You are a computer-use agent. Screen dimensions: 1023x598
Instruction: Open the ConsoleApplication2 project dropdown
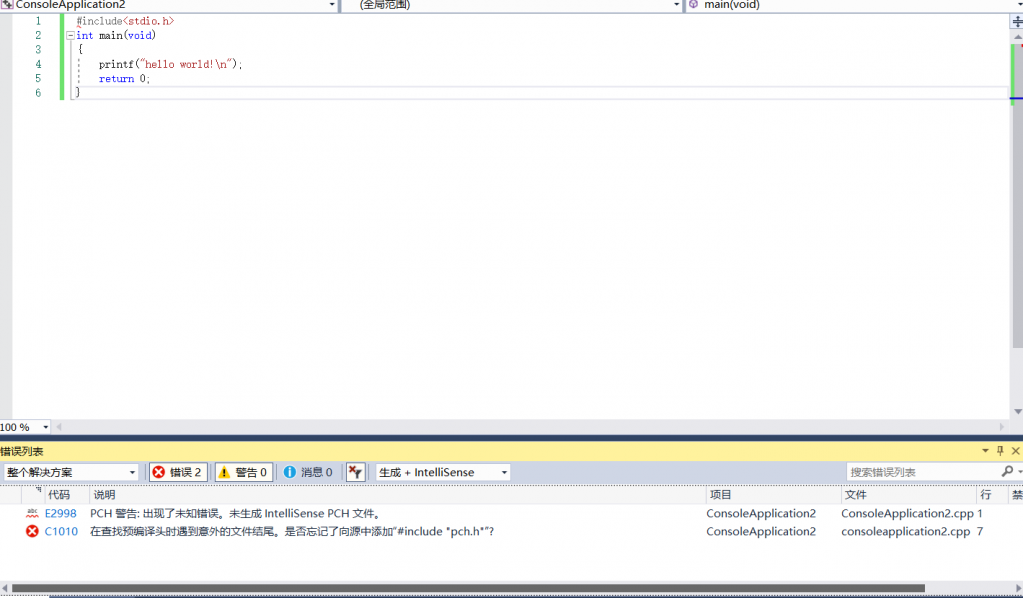[332, 5]
